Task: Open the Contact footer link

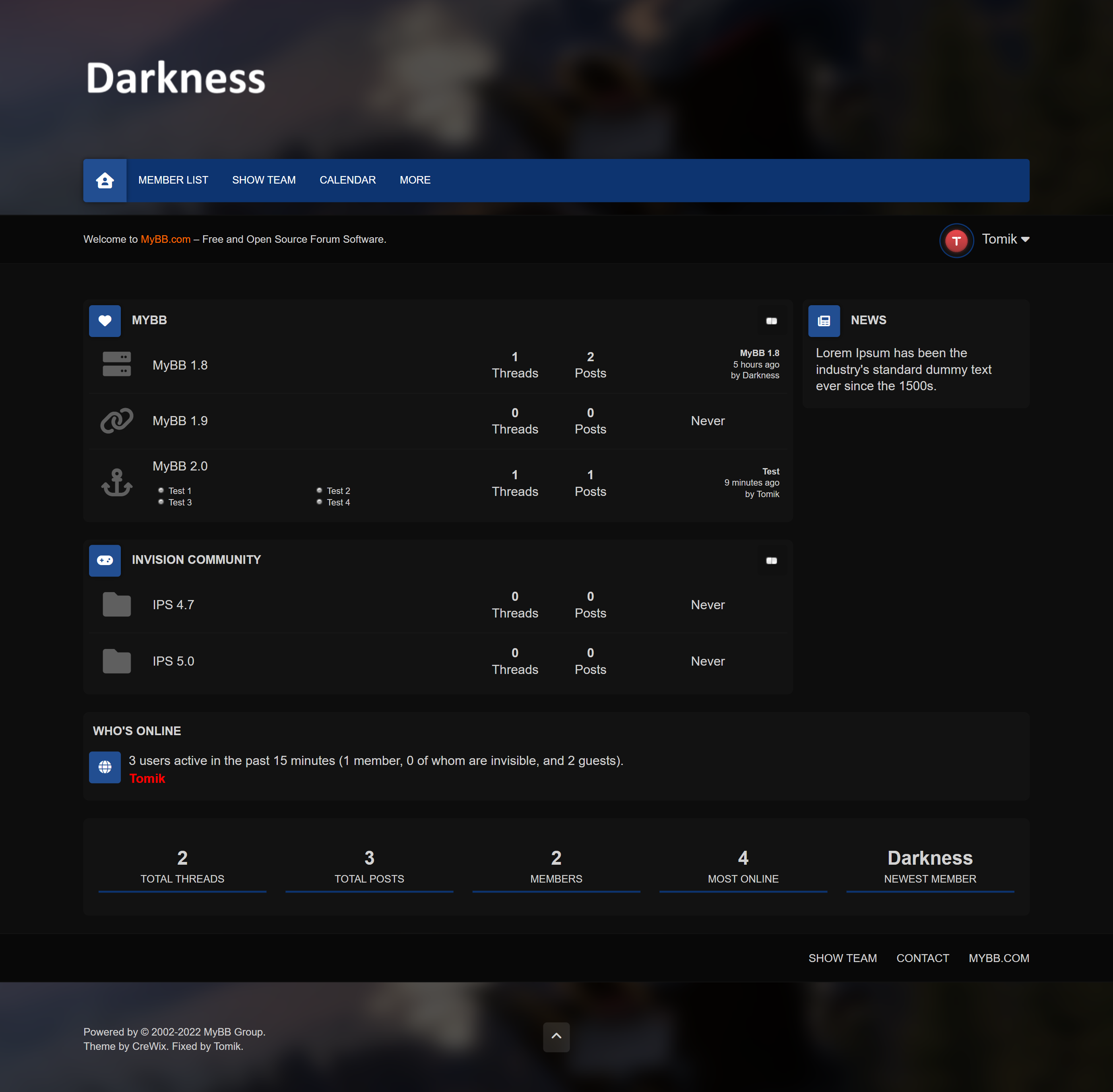Action: [x=922, y=958]
